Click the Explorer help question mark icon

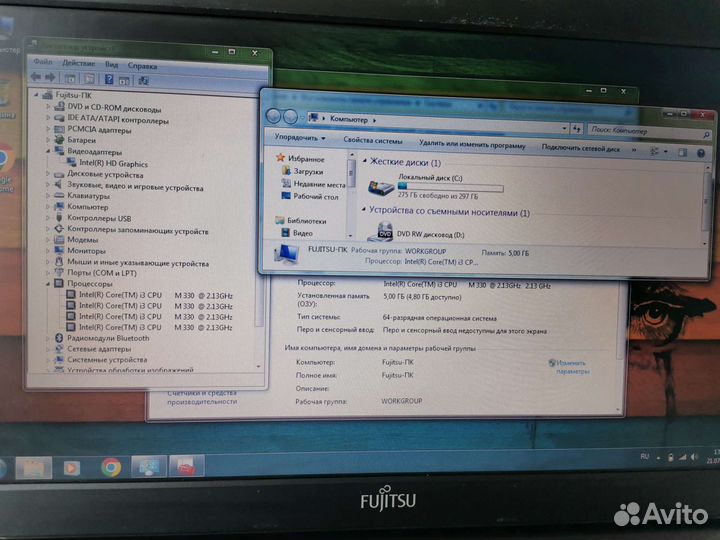point(701,153)
